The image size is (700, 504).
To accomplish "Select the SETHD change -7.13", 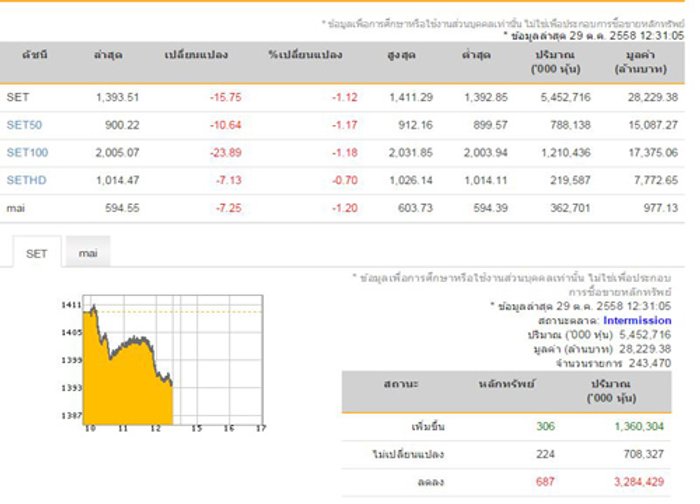I will coord(228,180).
